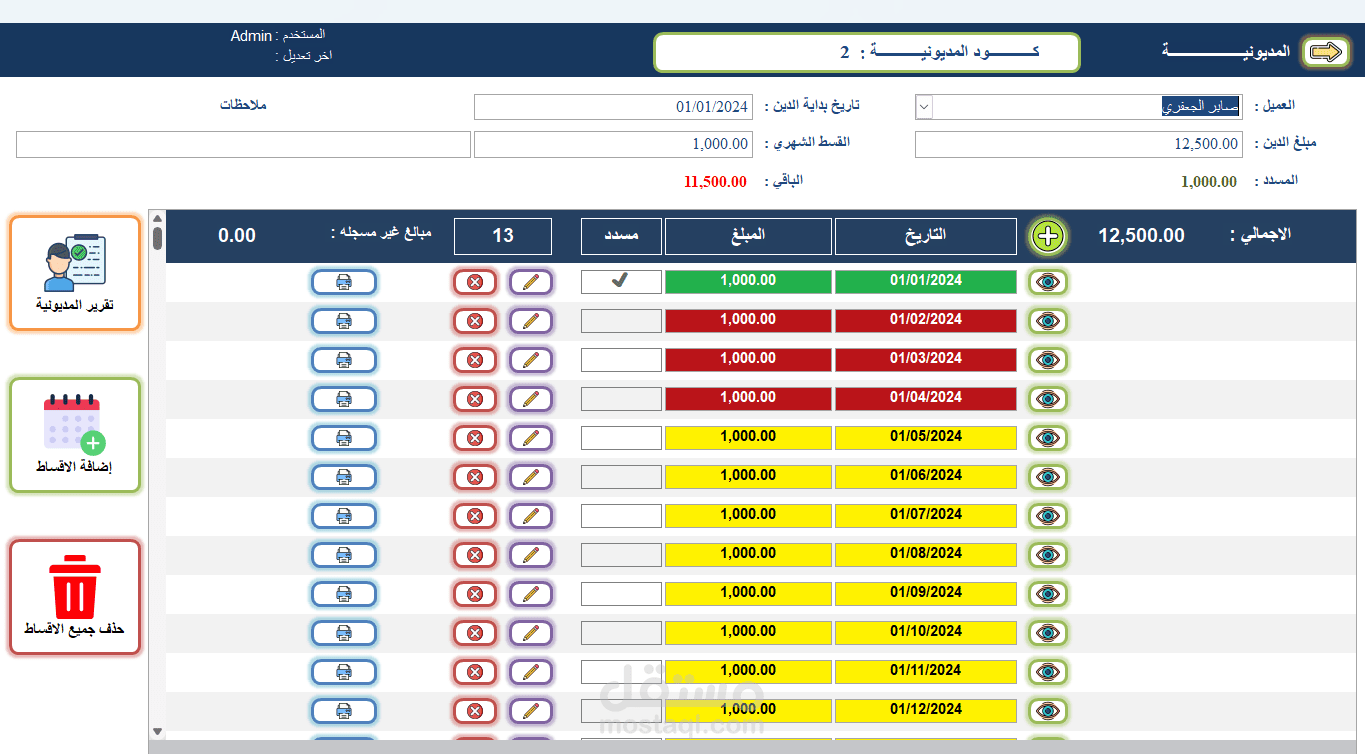The image size is (1365, 754).
Task: Click inside the ملاحظات notes field
Action: (242, 144)
